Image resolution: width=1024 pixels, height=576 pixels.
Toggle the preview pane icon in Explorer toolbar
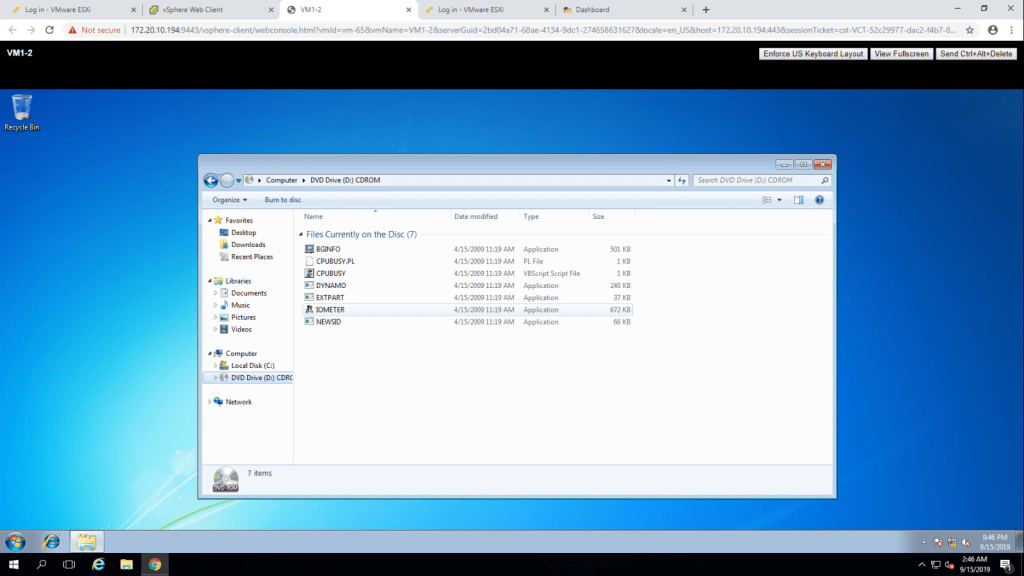click(x=798, y=200)
